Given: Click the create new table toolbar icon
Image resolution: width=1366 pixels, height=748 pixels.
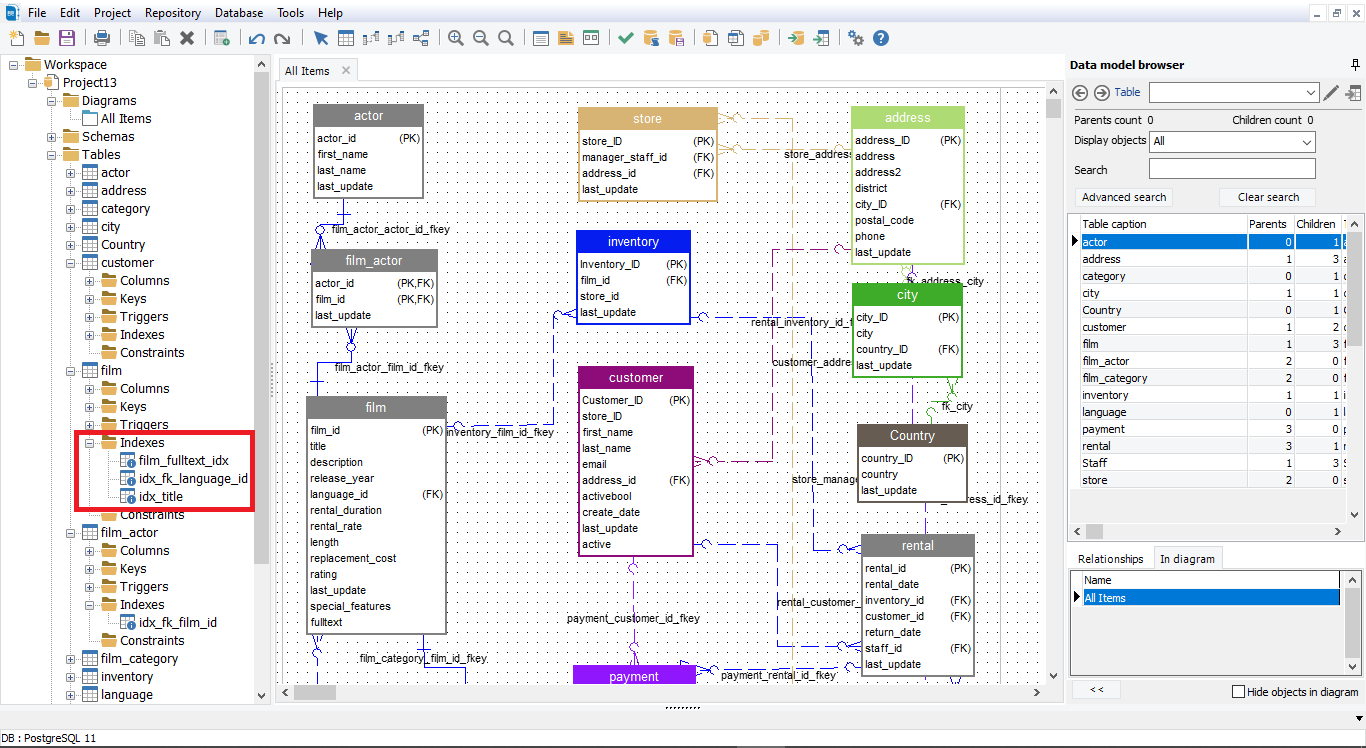Looking at the screenshot, I should pos(345,38).
